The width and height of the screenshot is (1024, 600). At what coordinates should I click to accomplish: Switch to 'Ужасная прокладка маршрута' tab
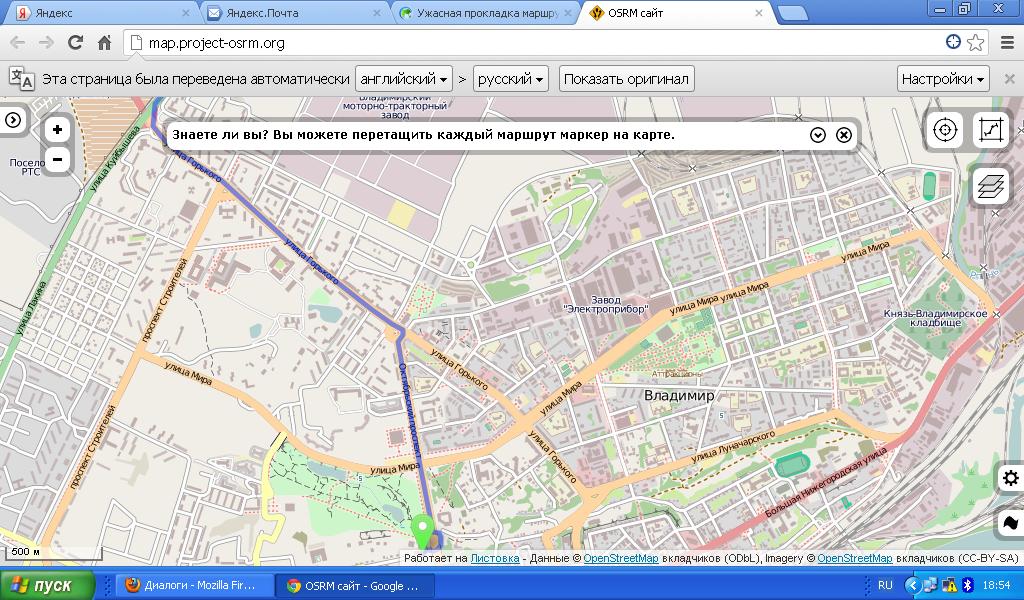478,13
